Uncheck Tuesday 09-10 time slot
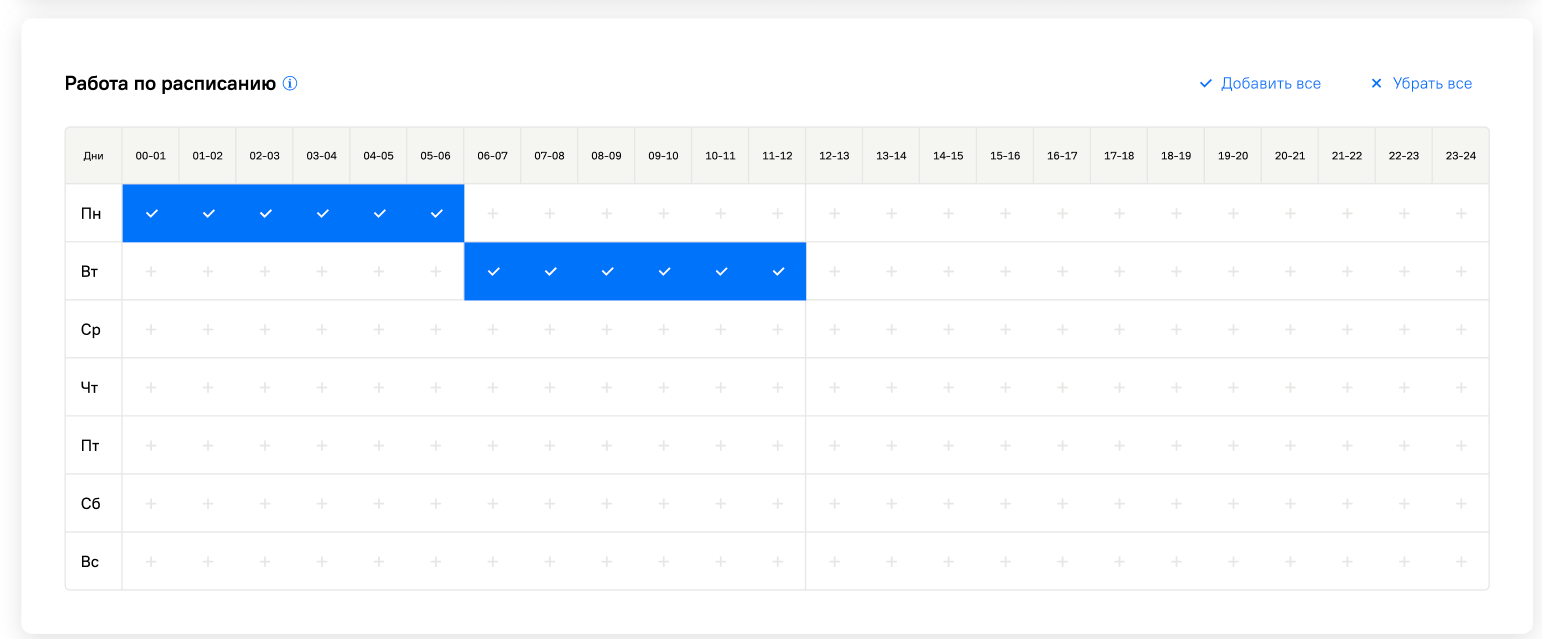The width and height of the screenshot is (1542, 639). pyautogui.click(x=664, y=272)
